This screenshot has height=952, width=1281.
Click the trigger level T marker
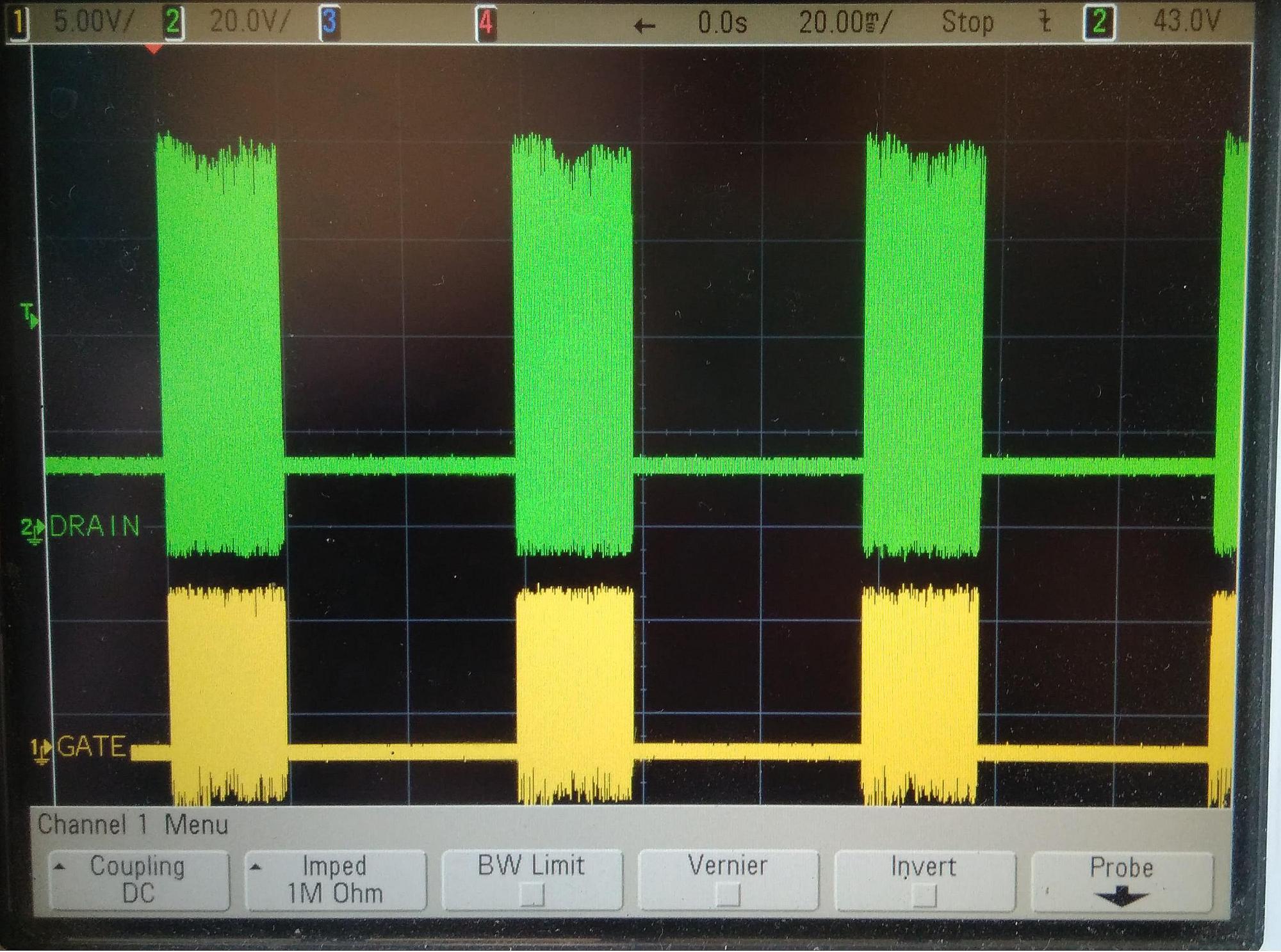pos(29,315)
